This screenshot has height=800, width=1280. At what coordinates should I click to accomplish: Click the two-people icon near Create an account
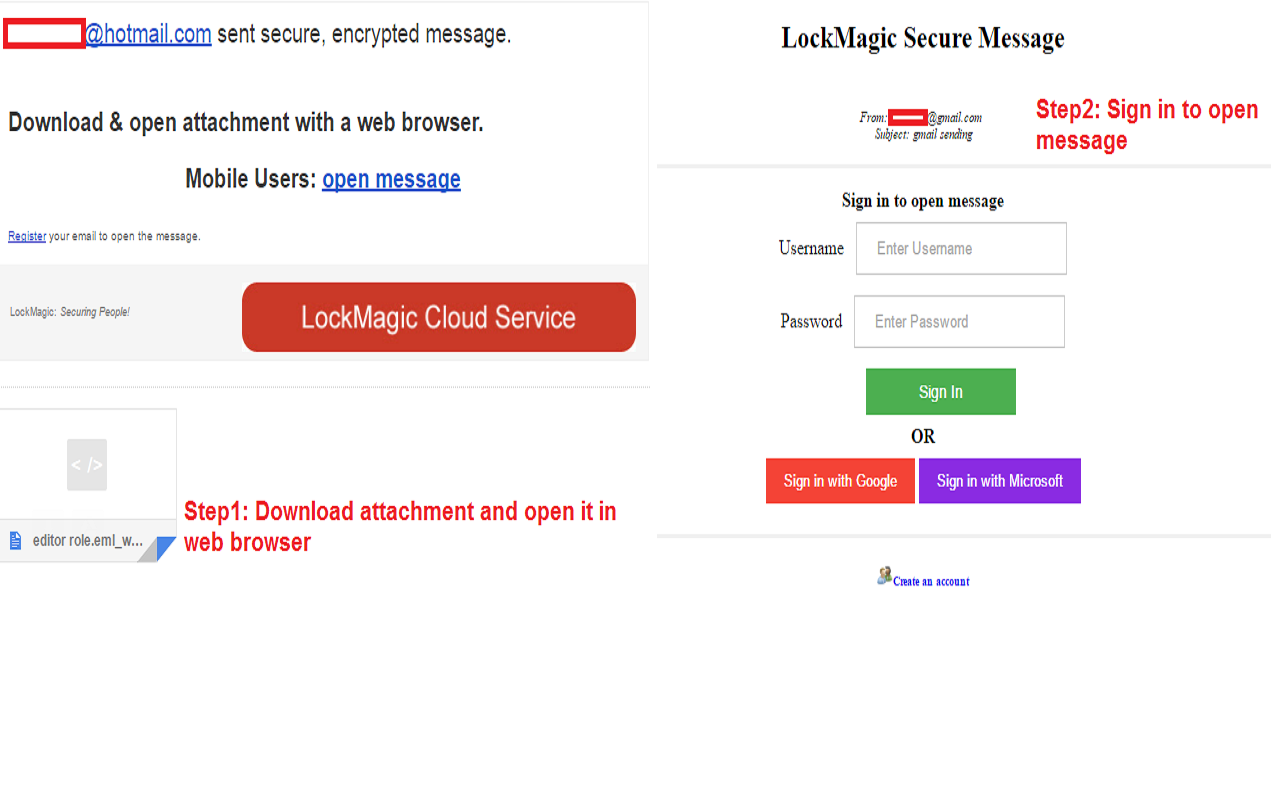point(883,575)
